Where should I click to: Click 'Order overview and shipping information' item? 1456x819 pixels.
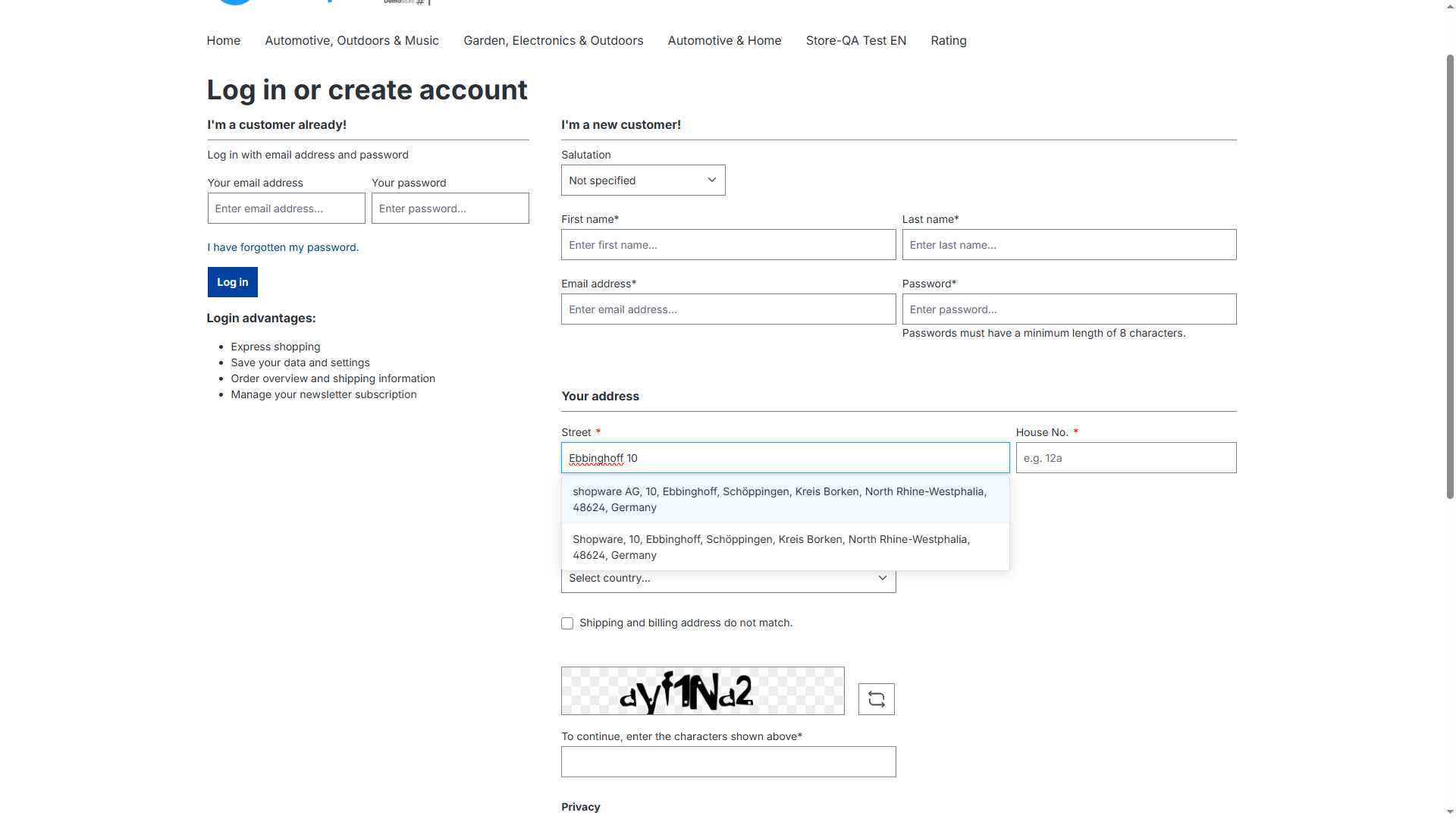point(333,378)
